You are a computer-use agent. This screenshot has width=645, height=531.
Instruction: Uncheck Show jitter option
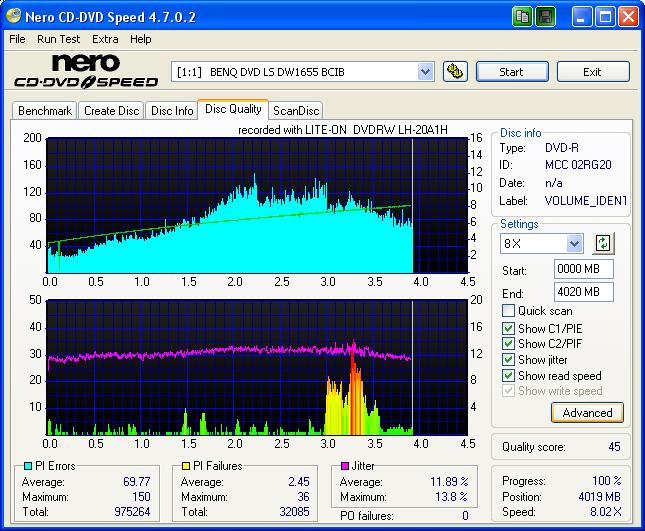pyautogui.click(x=508, y=359)
